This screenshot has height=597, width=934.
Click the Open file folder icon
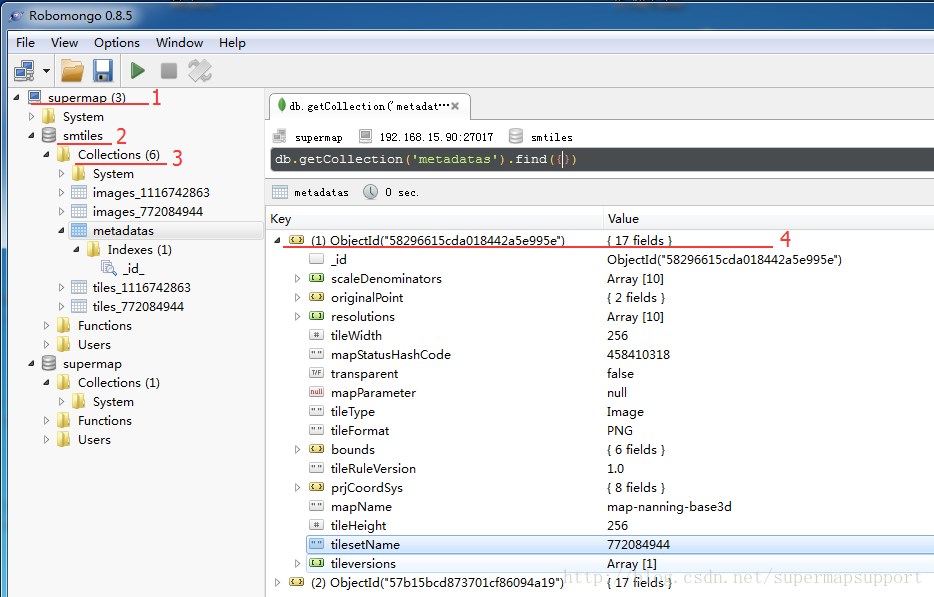[x=73, y=71]
